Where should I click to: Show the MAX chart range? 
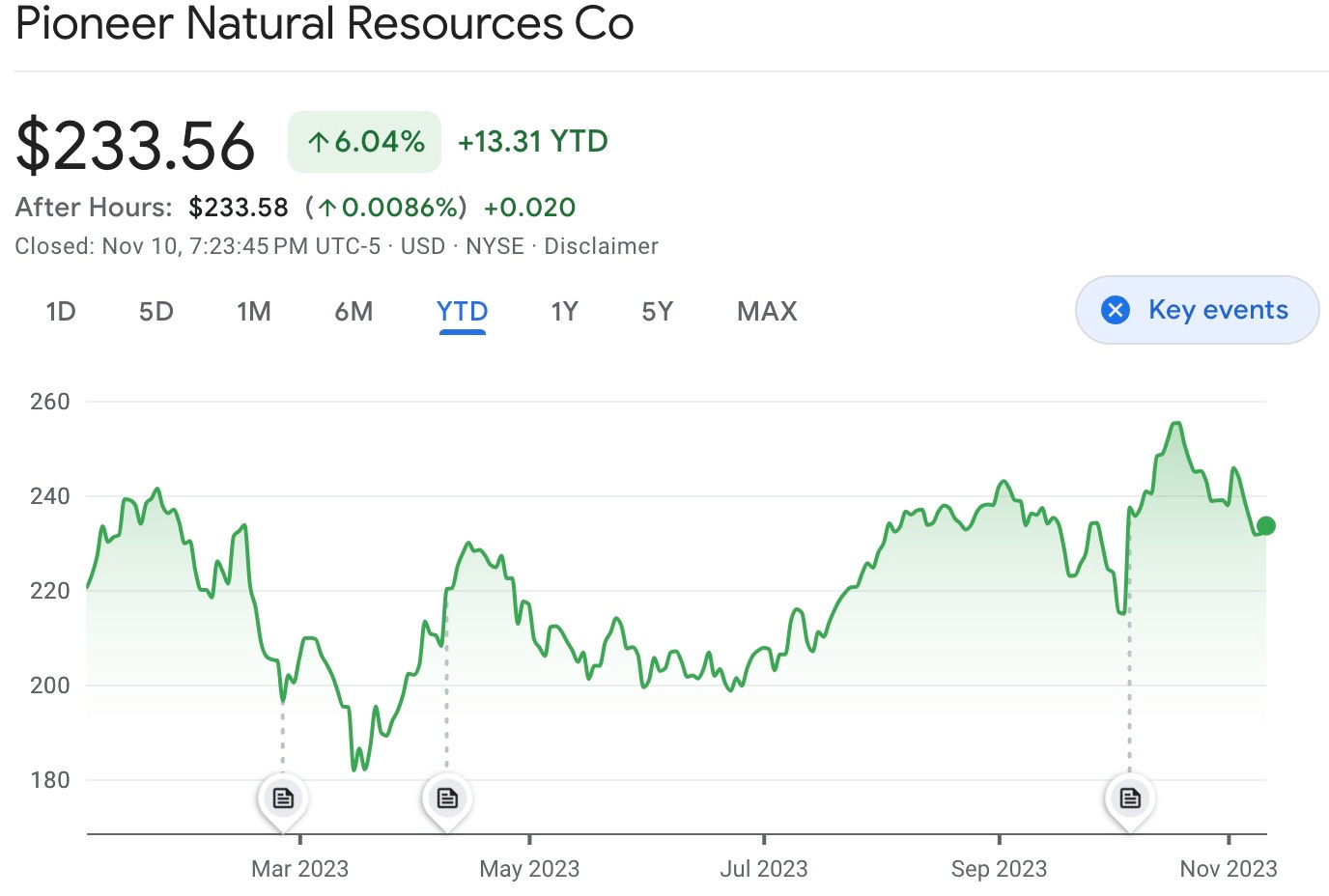click(768, 312)
